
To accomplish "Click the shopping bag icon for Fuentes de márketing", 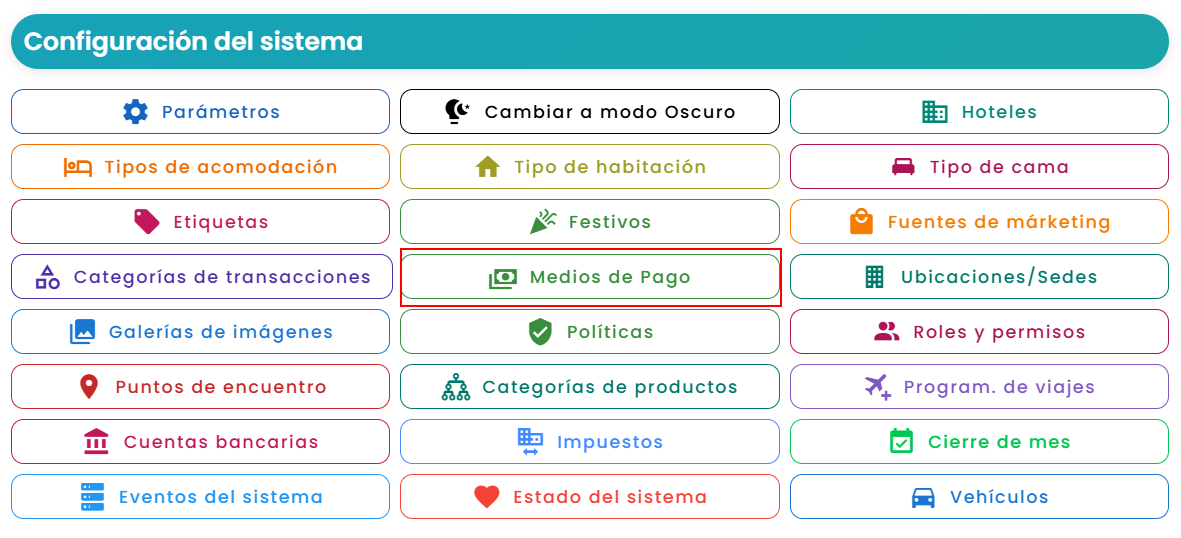I will pyautogui.click(x=861, y=222).
